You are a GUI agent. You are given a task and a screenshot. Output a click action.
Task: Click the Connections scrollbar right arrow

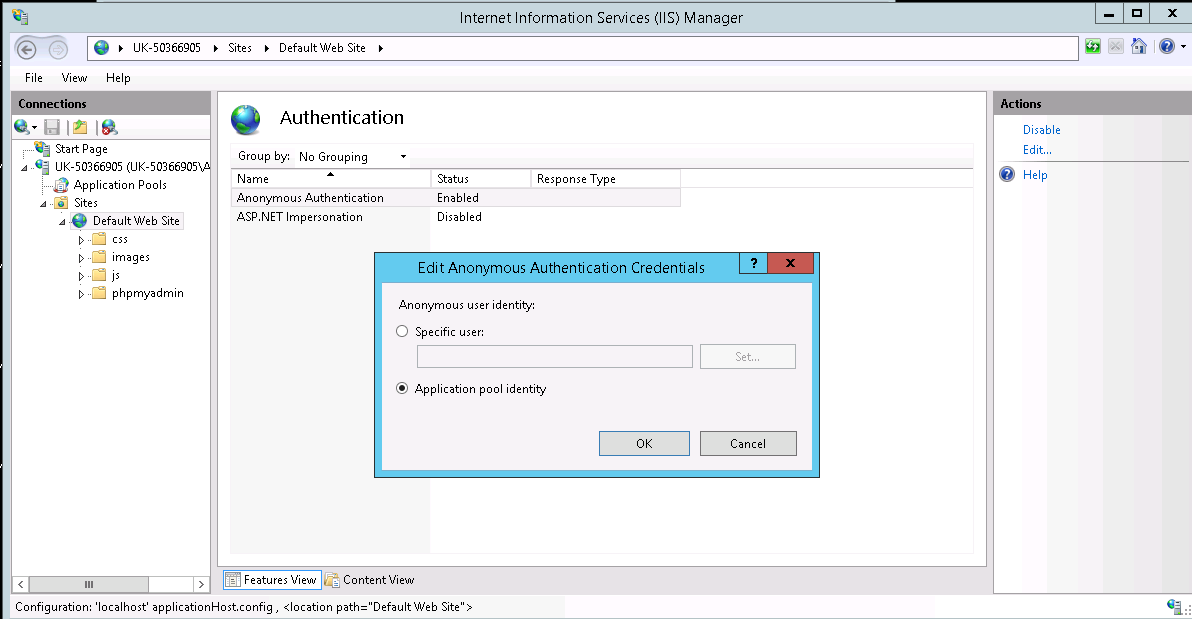pyautogui.click(x=201, y=584)
